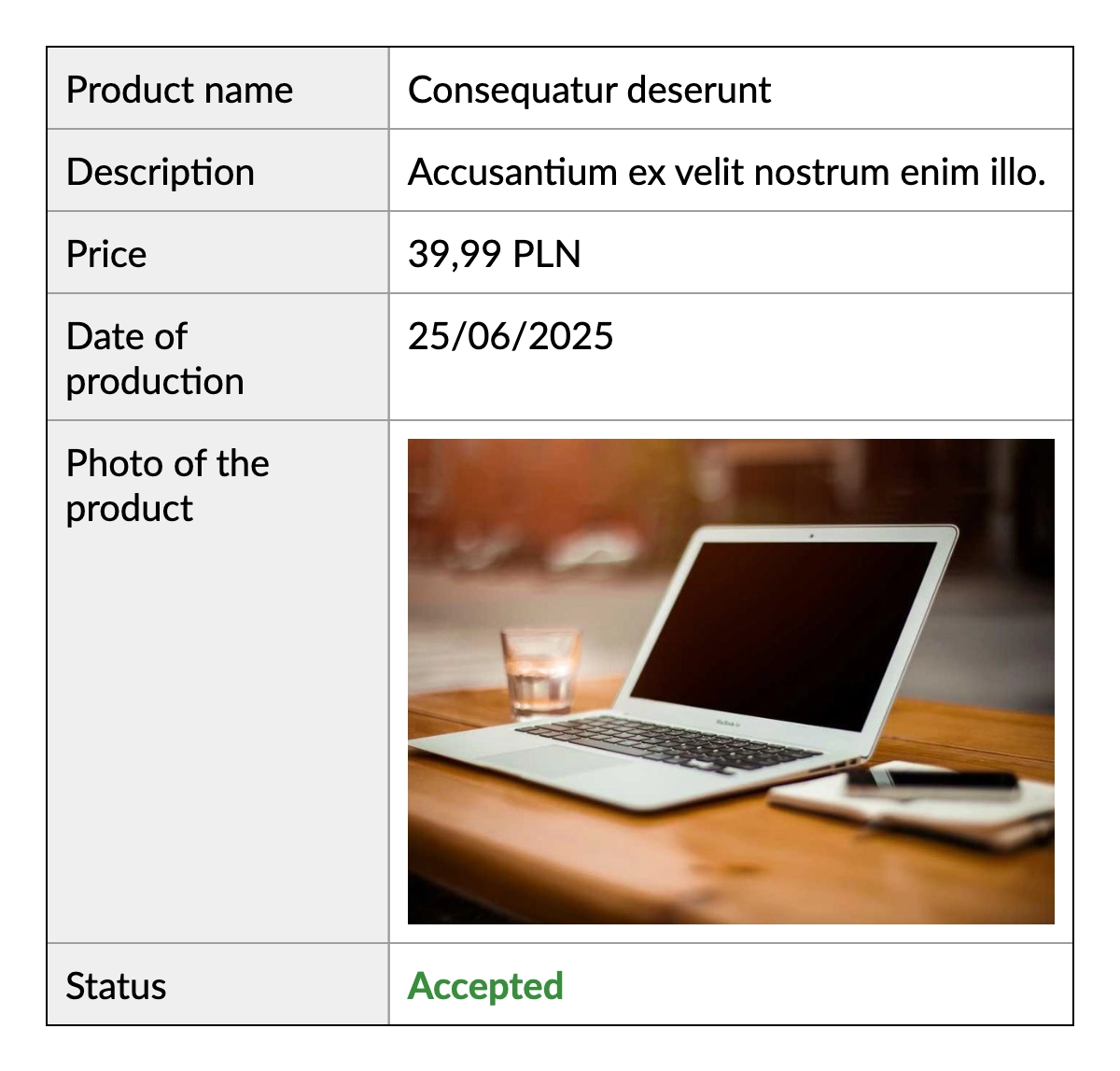Screen dimensions: 1120x1071
Task: Click the laptop webcam above the screen
Action: (x=811, y=537)
